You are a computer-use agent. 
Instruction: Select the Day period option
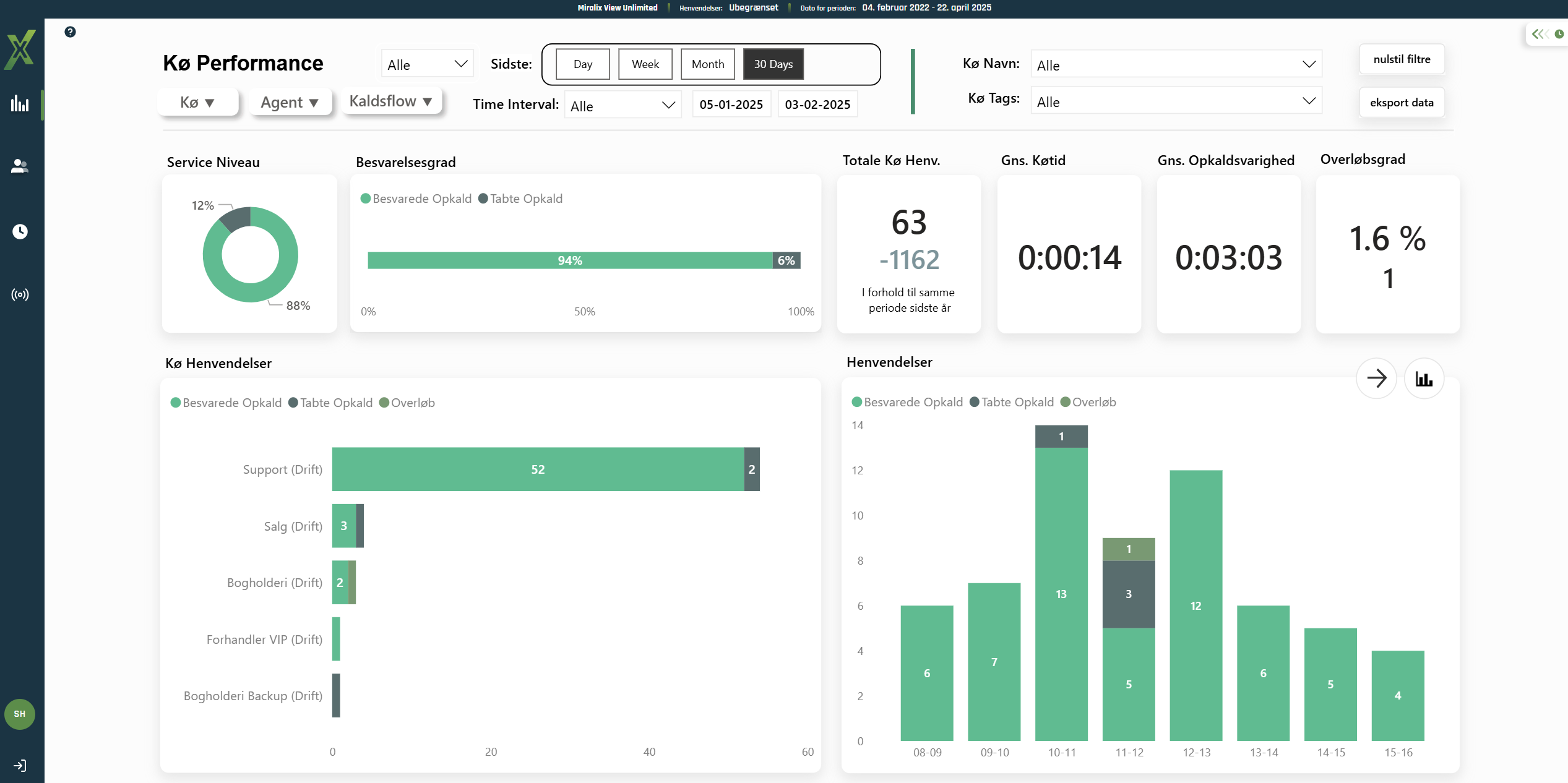coord(582,64)
